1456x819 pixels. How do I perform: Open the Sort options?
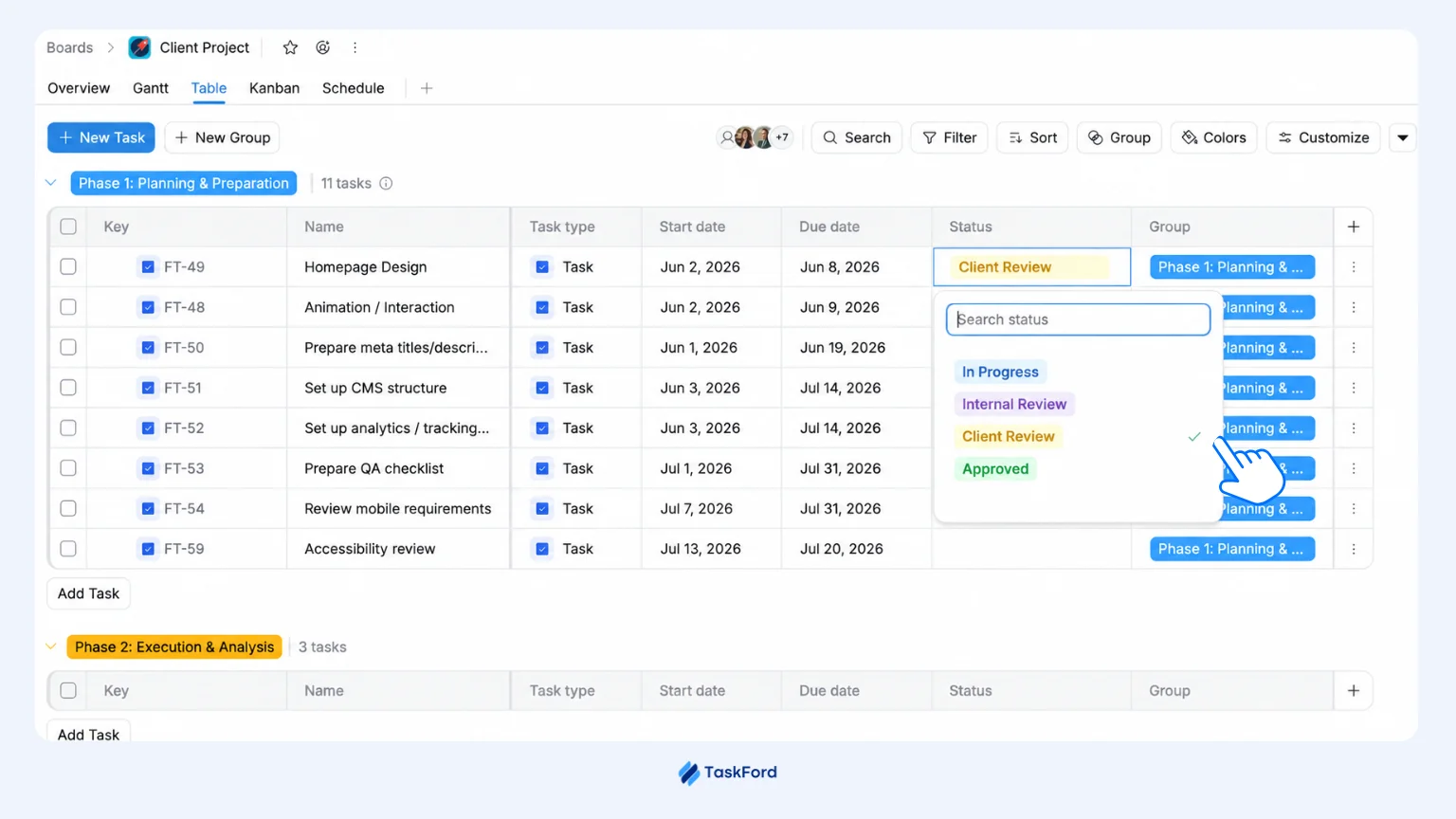point(1032,137)
